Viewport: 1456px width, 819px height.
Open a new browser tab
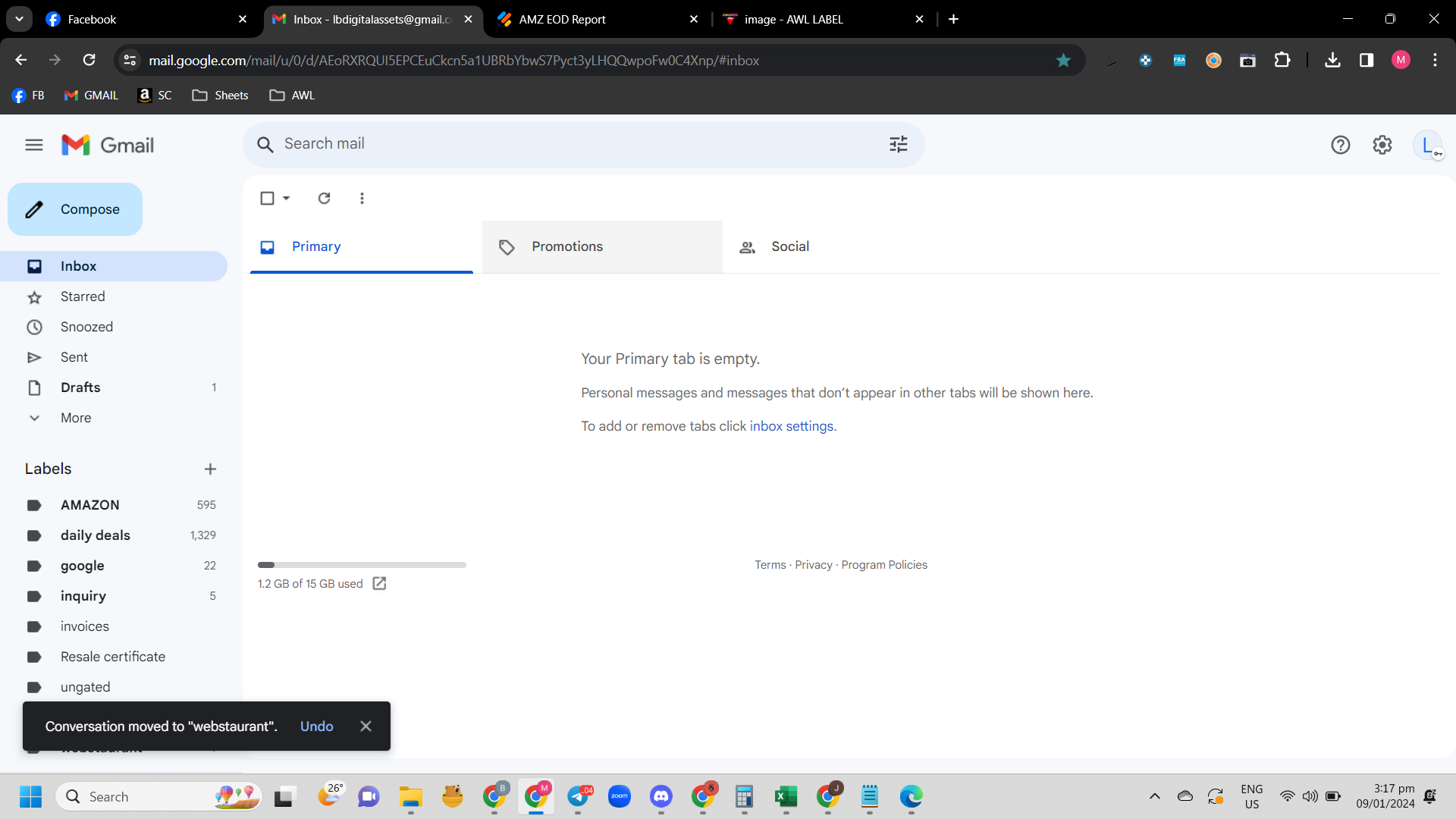coord(953,19)
